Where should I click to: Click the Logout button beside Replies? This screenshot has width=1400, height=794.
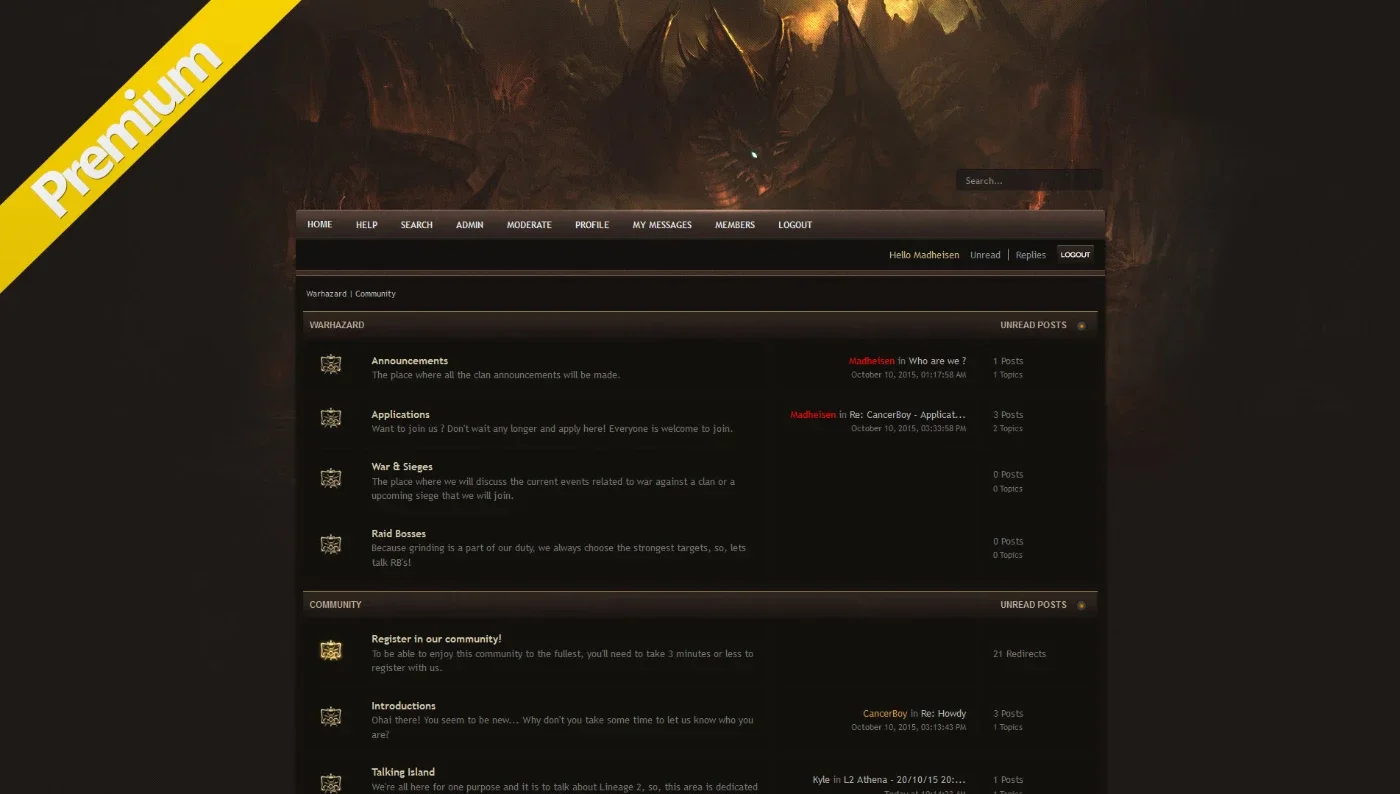[x=1075, y=255]
